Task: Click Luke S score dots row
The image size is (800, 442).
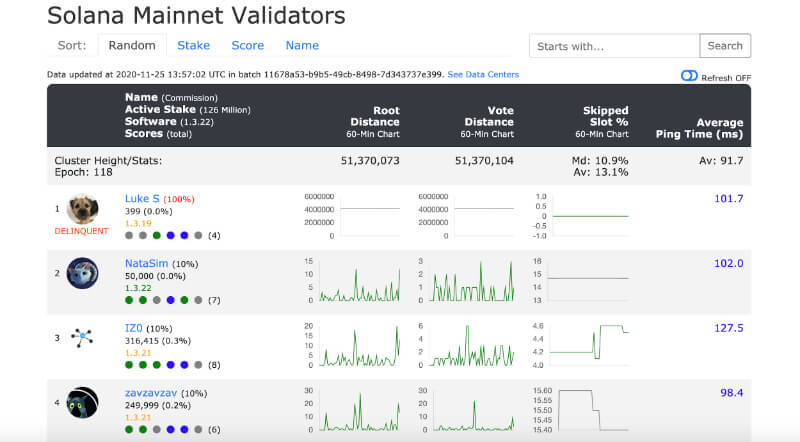Action: 164,236
